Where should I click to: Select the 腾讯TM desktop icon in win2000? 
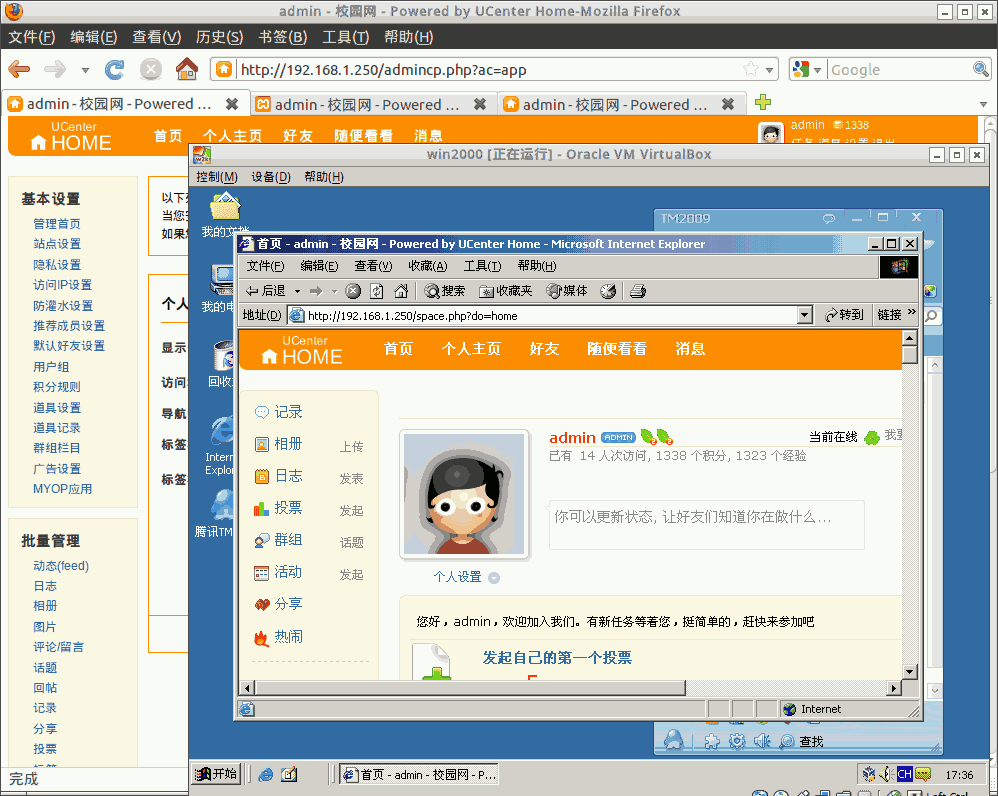tap(215, 513)
